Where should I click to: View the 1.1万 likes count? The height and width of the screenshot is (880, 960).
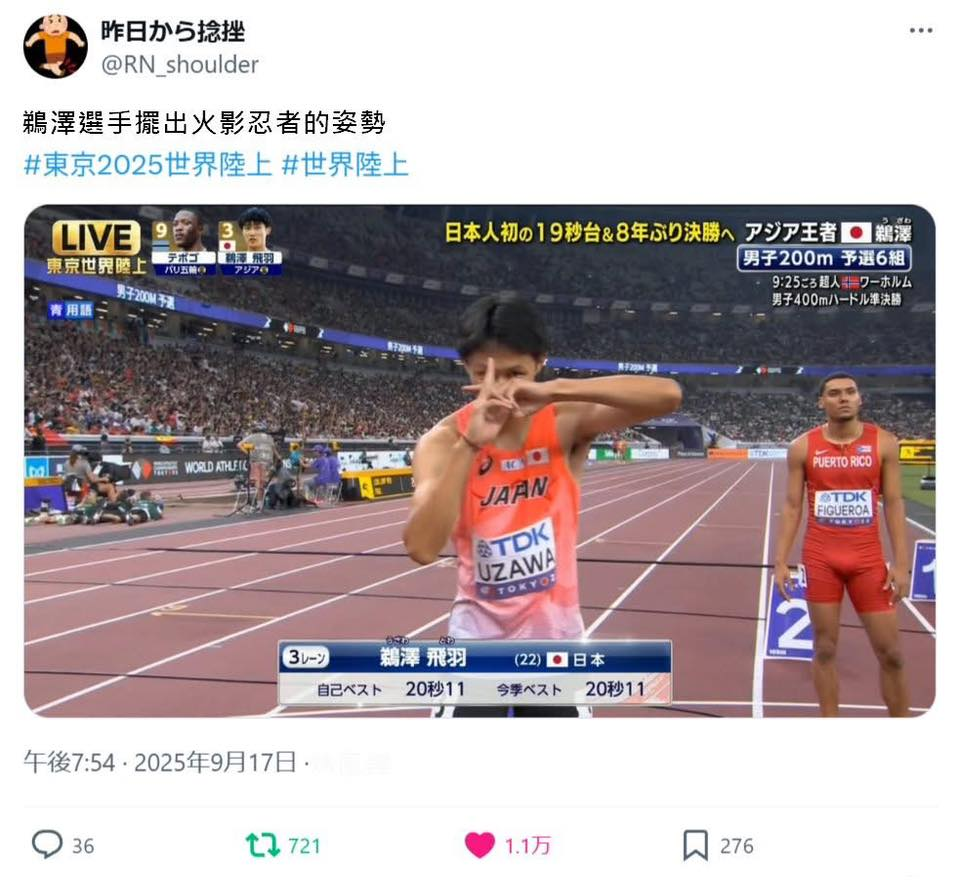tap(528, 846)
